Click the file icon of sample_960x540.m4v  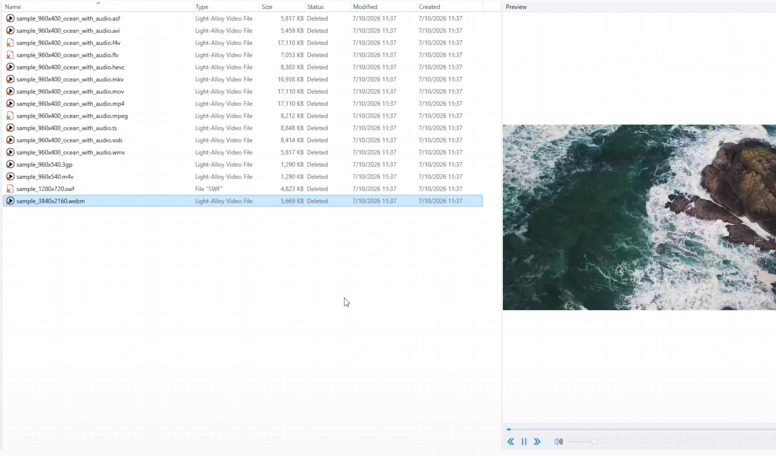(x=10, y=177)
